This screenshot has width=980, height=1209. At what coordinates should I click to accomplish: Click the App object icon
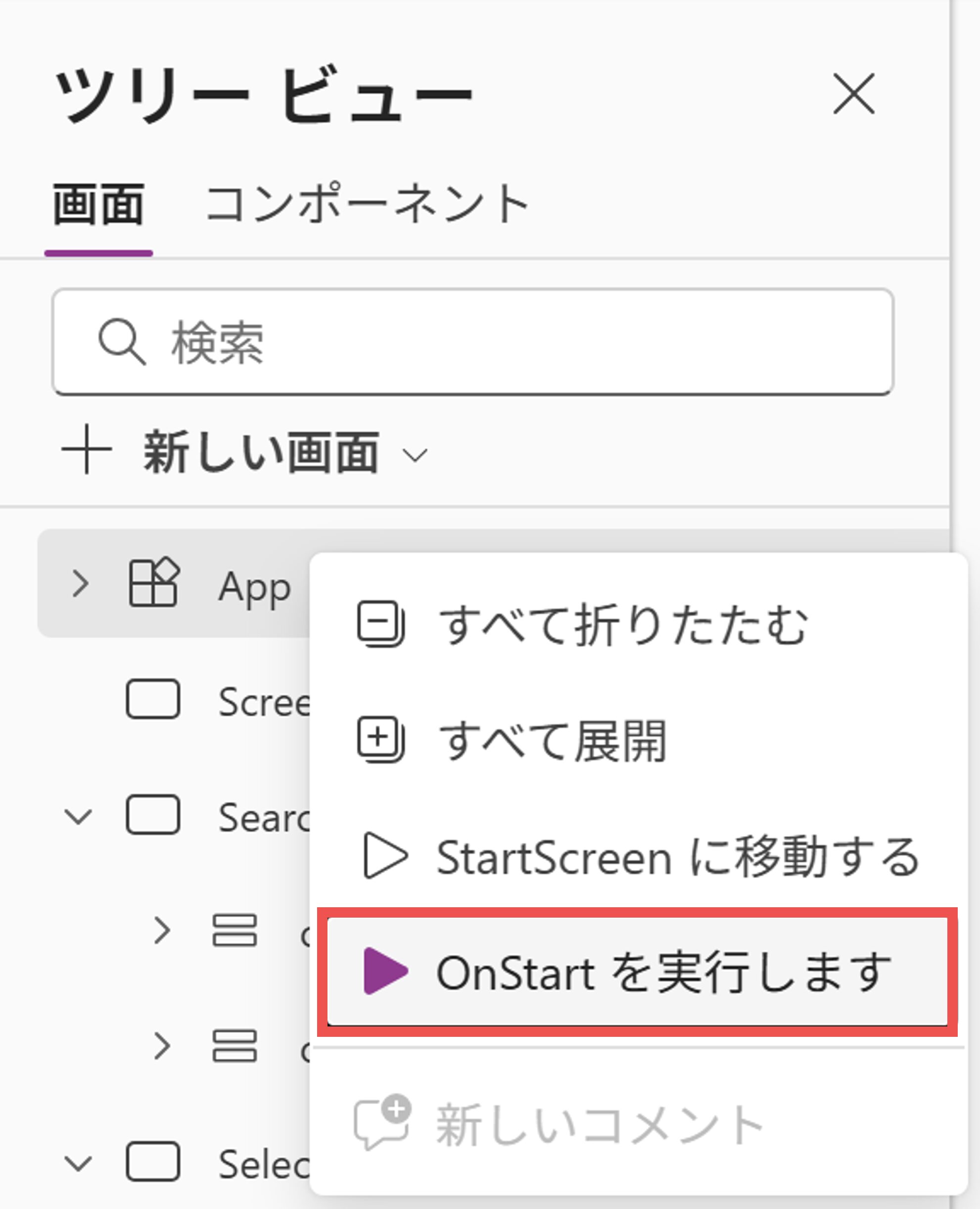pos(153,584)
